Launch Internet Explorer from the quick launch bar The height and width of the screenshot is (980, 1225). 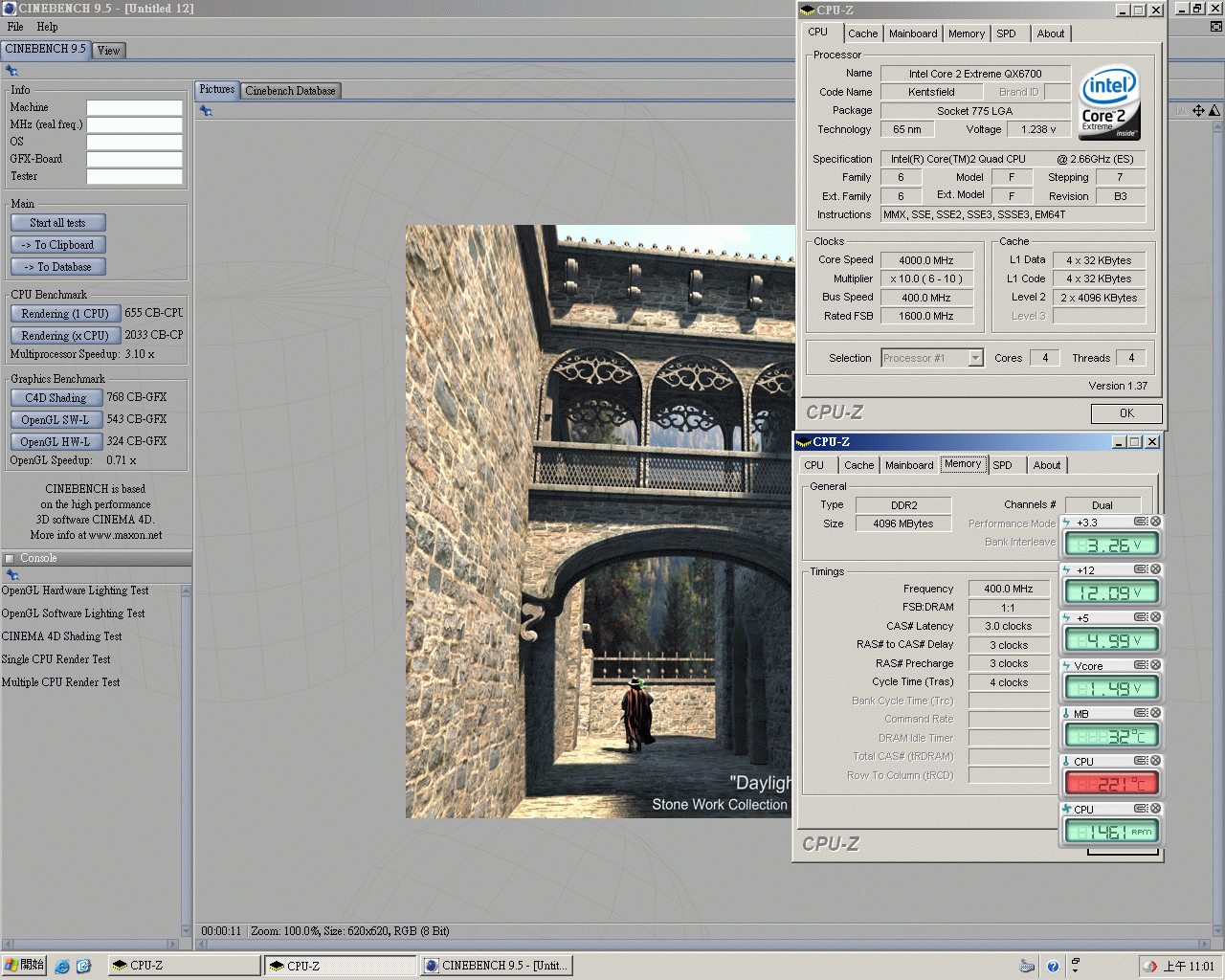[62, 966]
